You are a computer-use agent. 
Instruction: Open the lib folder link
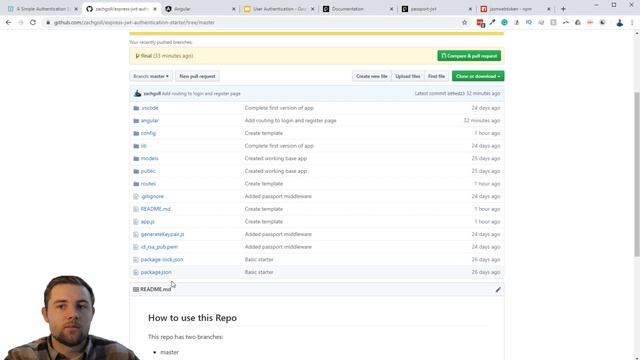[x=144, y=146]
